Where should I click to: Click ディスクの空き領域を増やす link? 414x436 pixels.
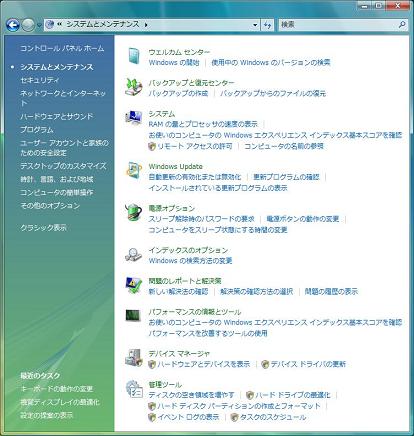[x=191, y=395]
